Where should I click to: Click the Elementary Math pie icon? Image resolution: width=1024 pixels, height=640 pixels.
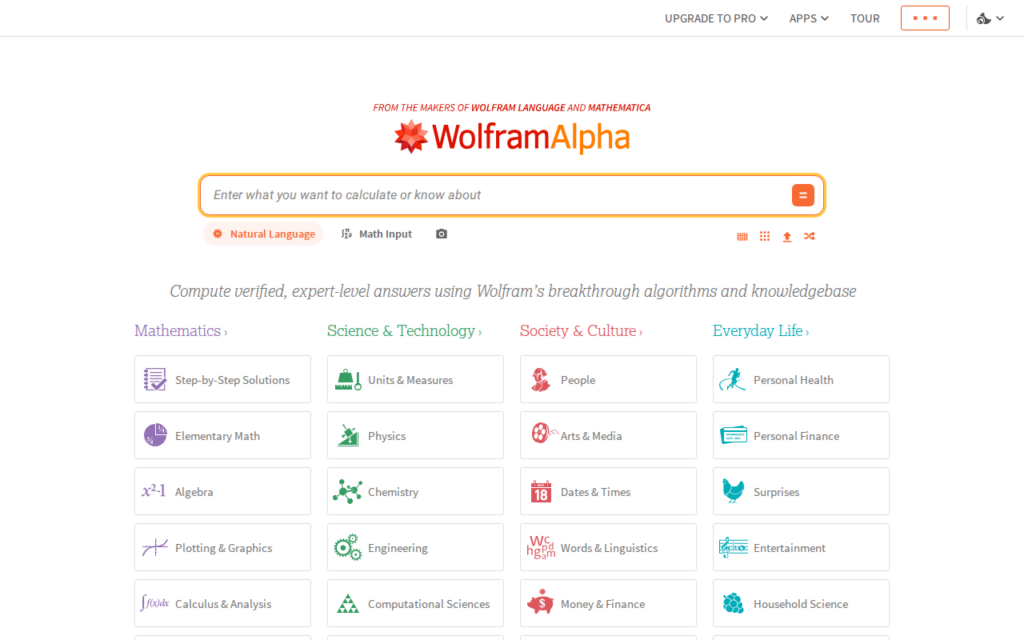(x=155, y=435)
